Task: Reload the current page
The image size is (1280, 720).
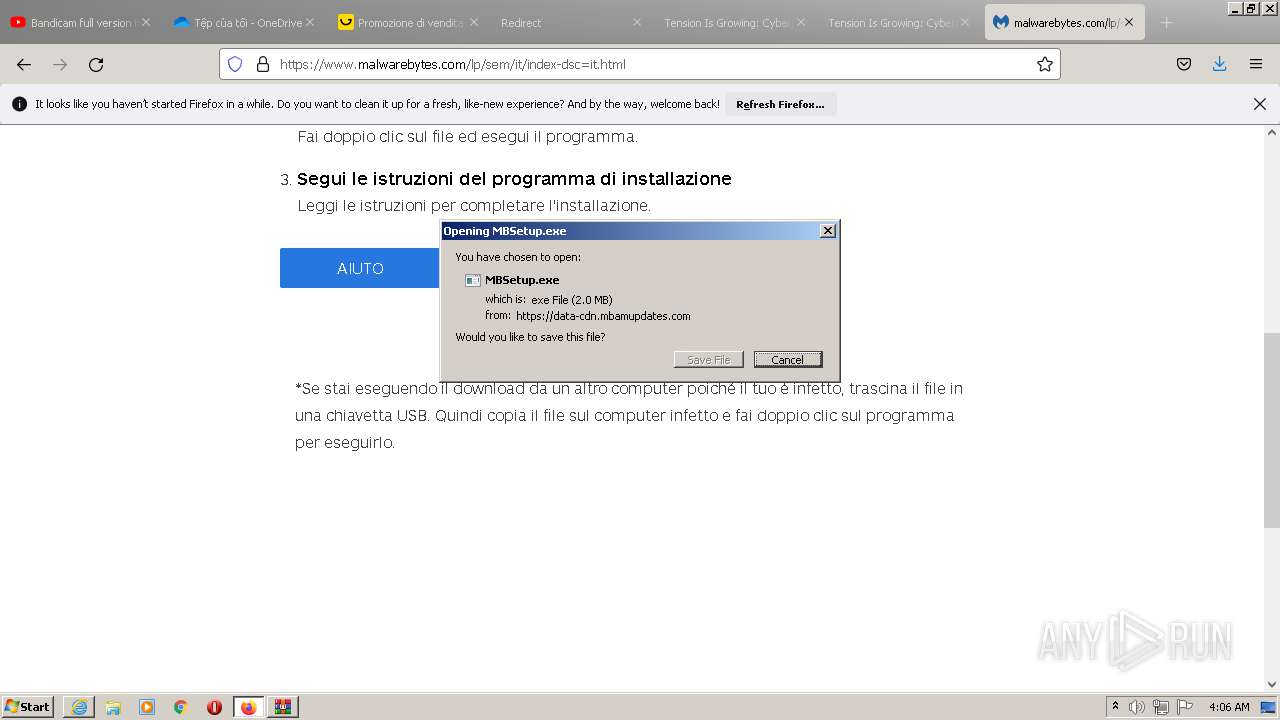Action: (96, 64)
